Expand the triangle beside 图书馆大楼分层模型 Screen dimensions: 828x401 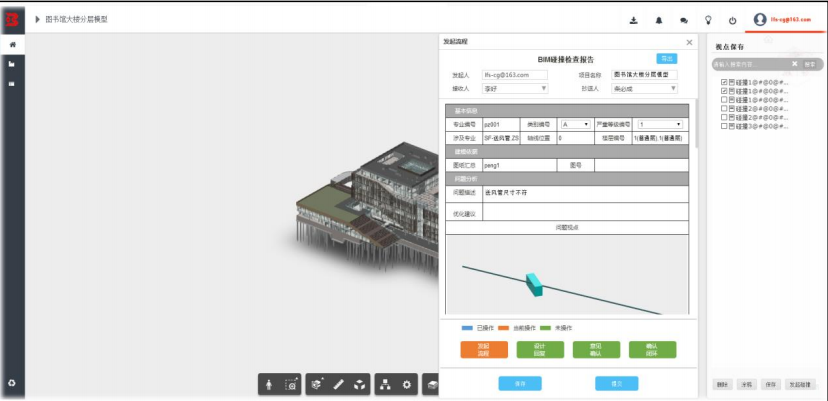point(37,20)
